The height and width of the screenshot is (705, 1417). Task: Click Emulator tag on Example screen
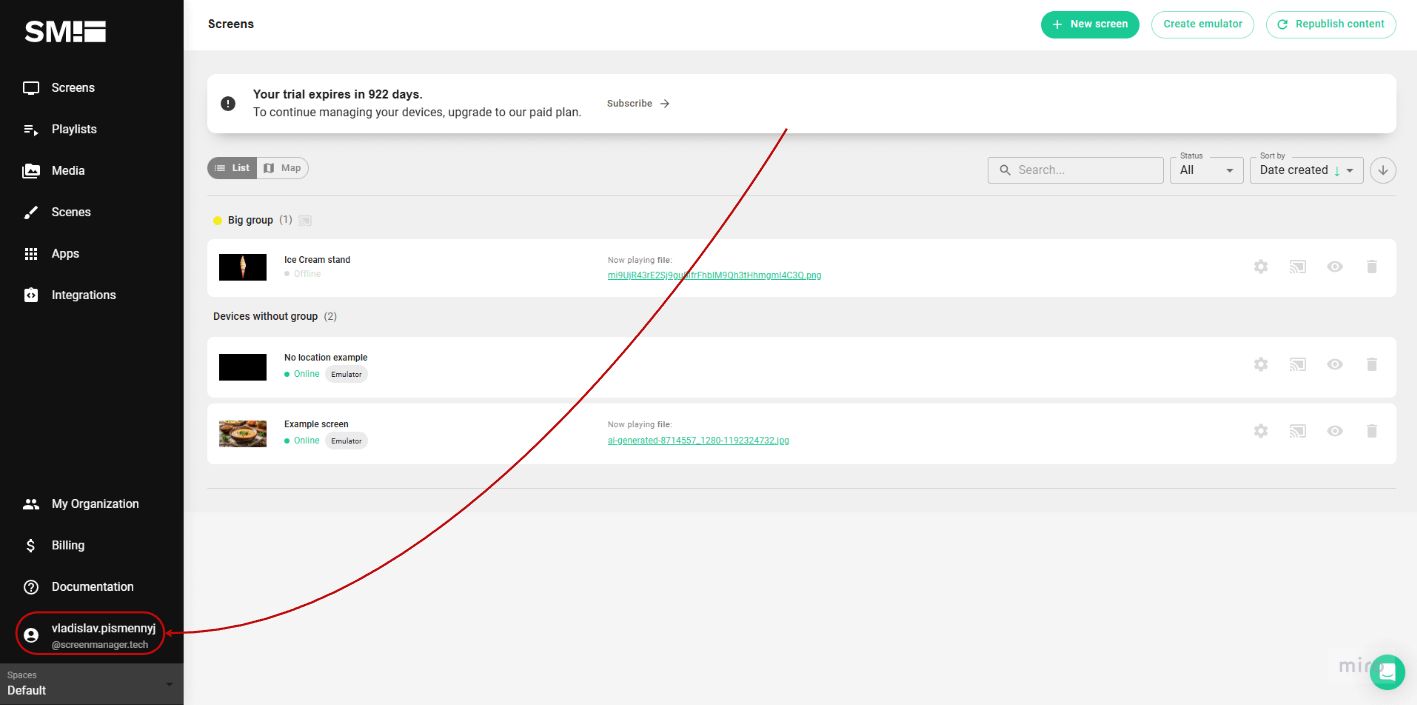click(x=346, y=440)
